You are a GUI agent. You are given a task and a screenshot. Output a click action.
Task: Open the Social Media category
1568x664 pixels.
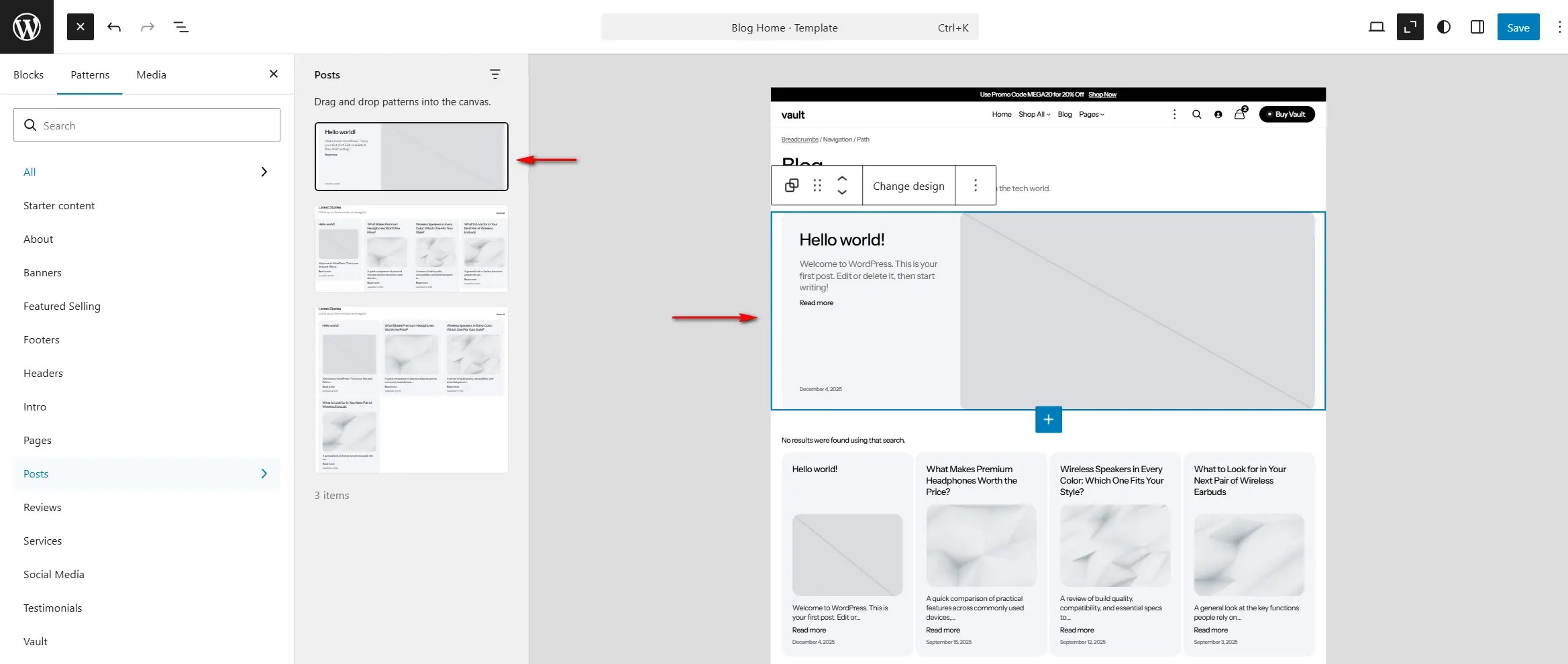146,574
